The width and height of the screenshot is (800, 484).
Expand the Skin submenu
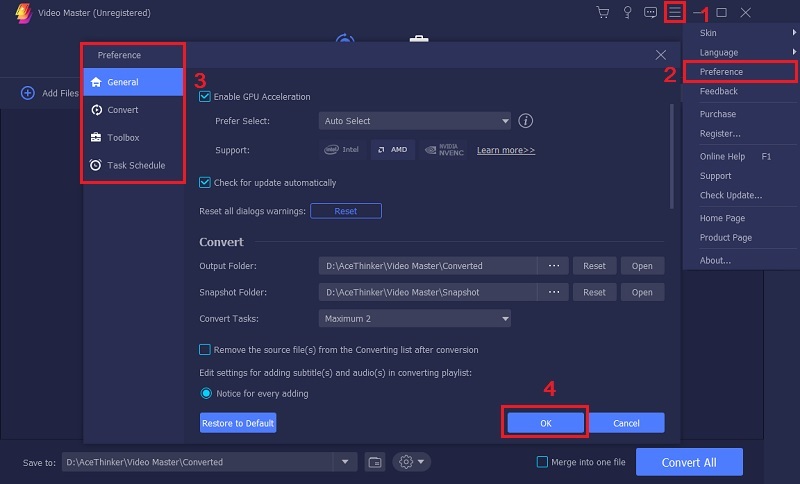(x=740, y=33)
